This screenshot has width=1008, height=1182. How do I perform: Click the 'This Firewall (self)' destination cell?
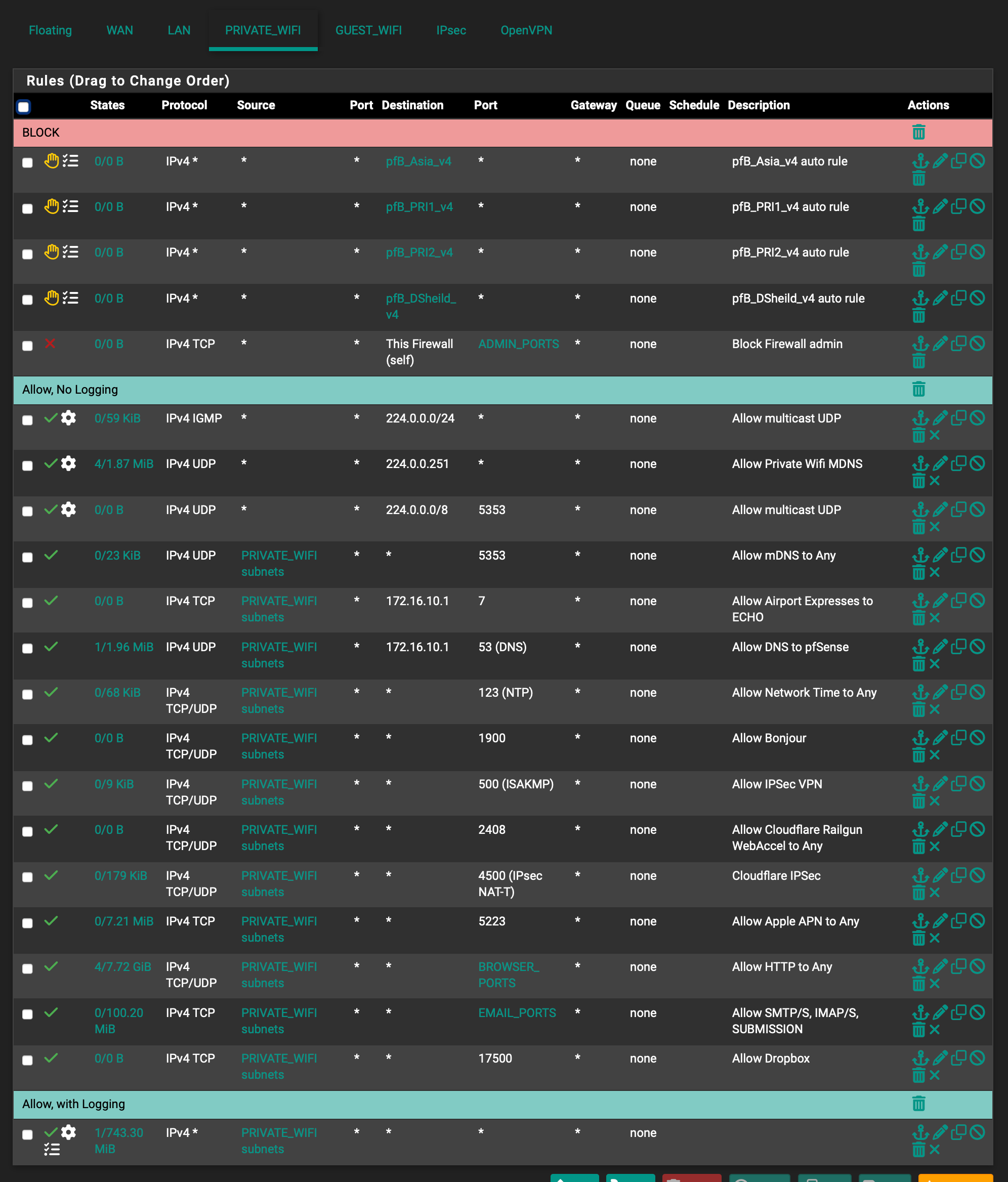click(x=419, y=352)
